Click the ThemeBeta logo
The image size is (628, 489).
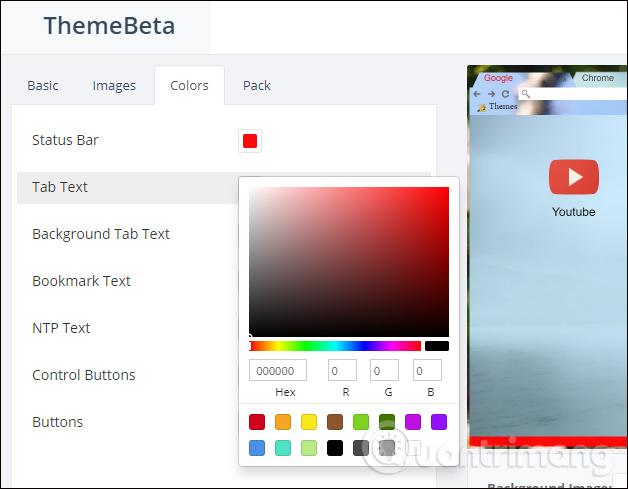pos(109,26)
